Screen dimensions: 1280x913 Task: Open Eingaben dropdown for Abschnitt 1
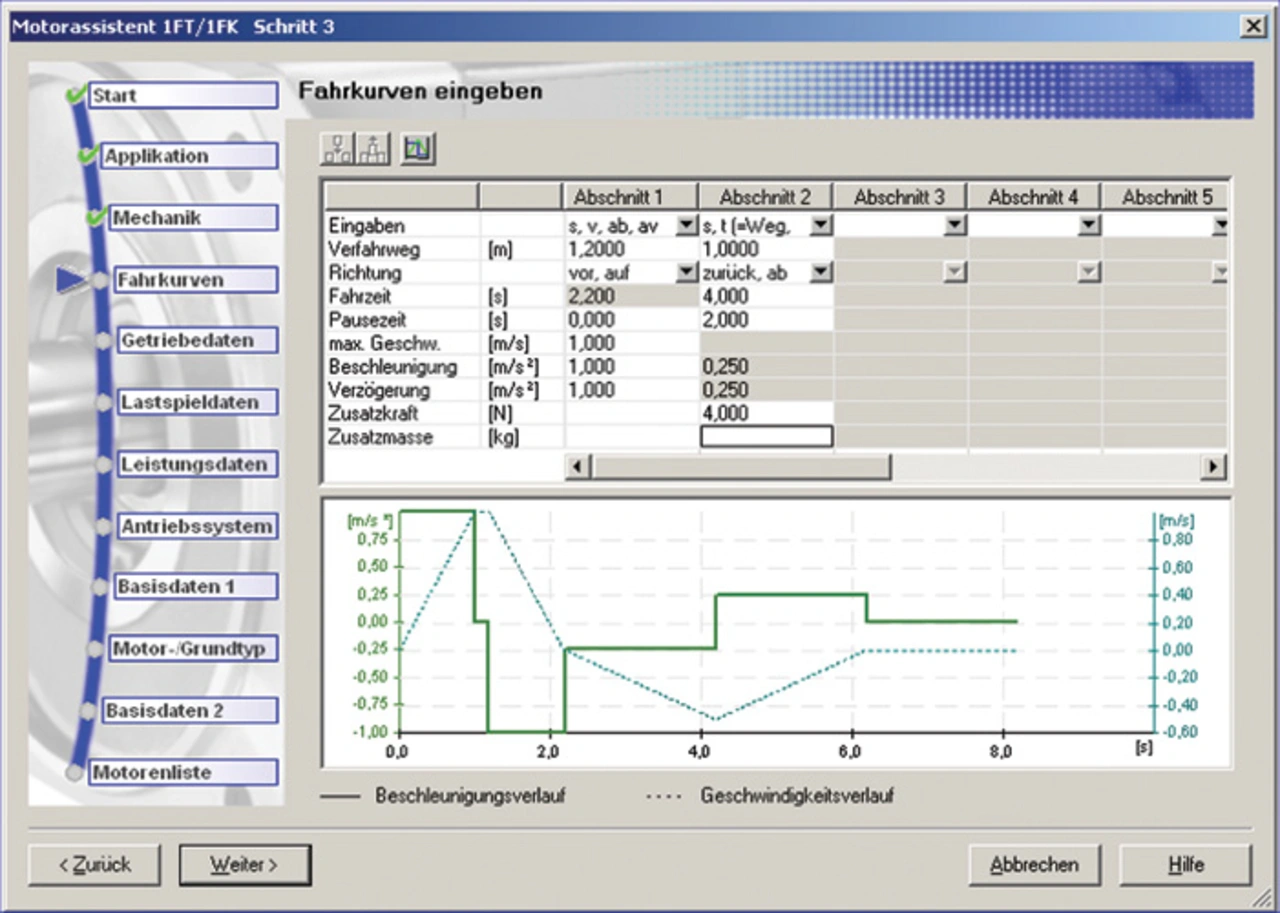(686, 226)
